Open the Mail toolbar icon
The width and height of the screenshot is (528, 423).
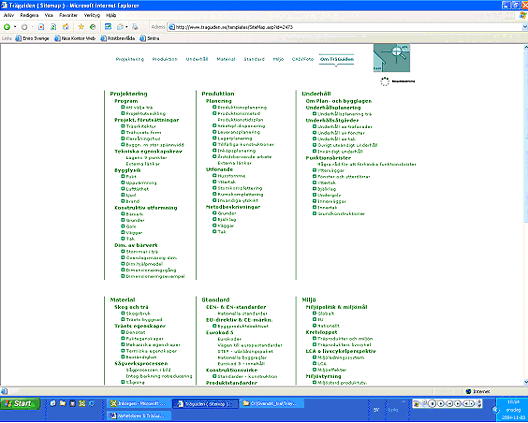point(120,27)
